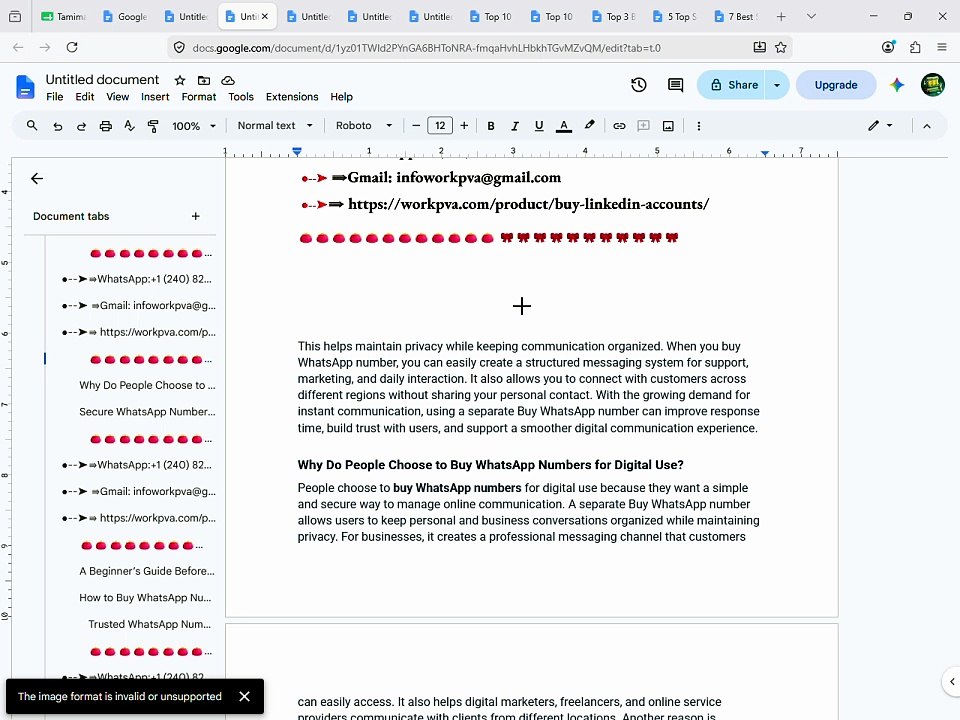Add a new document tab
Image resolution: width=960 pixels, height=720 pixels.
[195, 216]
